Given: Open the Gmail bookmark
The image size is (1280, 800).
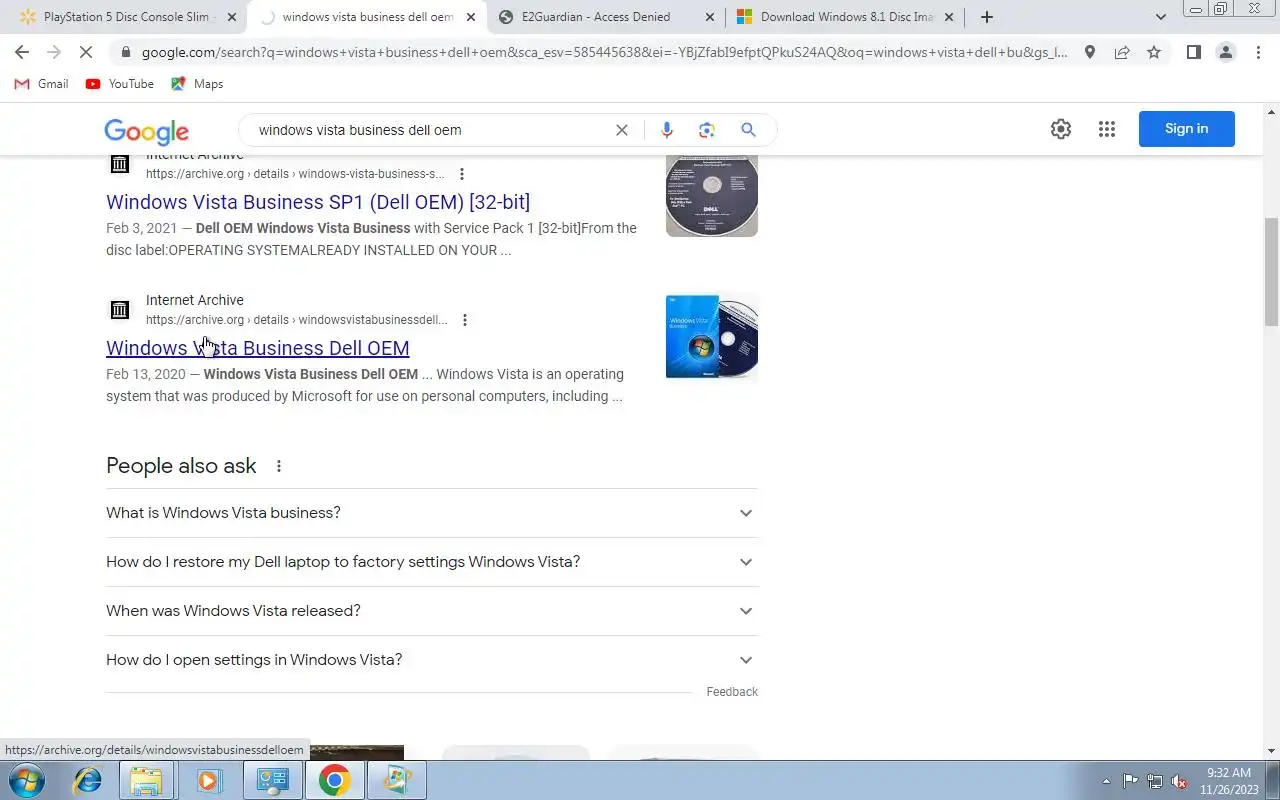Looking at the screenshot, I should point(41,84).
